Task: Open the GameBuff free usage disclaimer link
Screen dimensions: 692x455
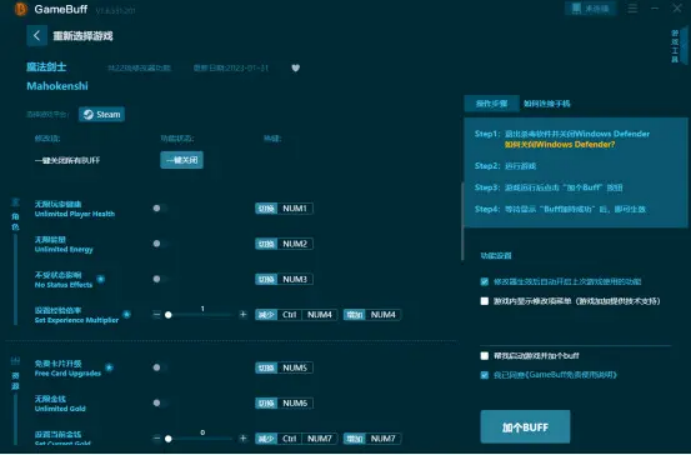Action: click(572, 375)
